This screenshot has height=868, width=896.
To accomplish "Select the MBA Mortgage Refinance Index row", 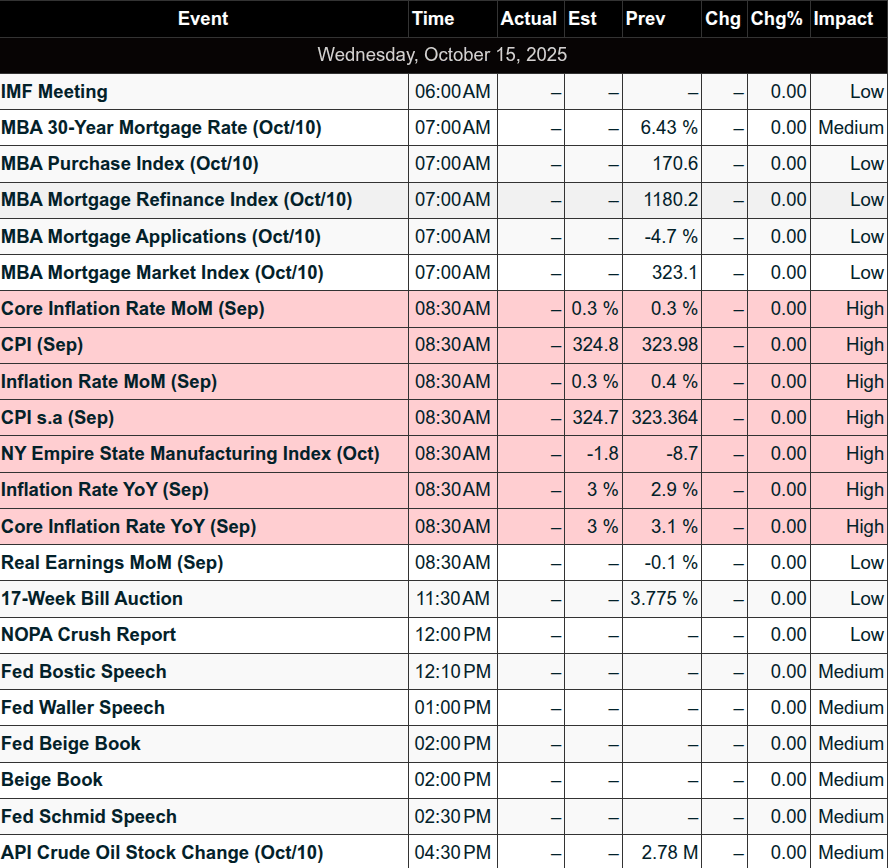I will (176, 200).
